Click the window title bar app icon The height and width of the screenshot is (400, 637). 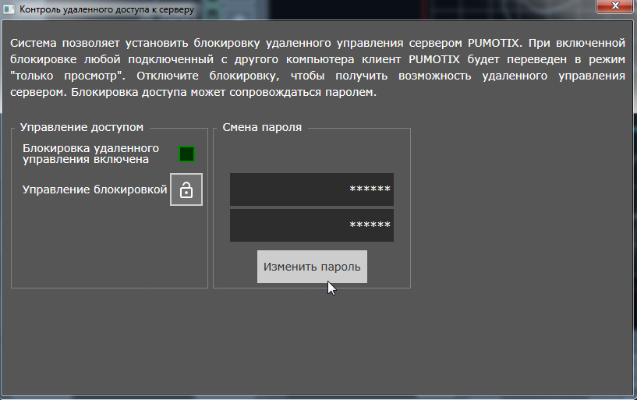9,9
